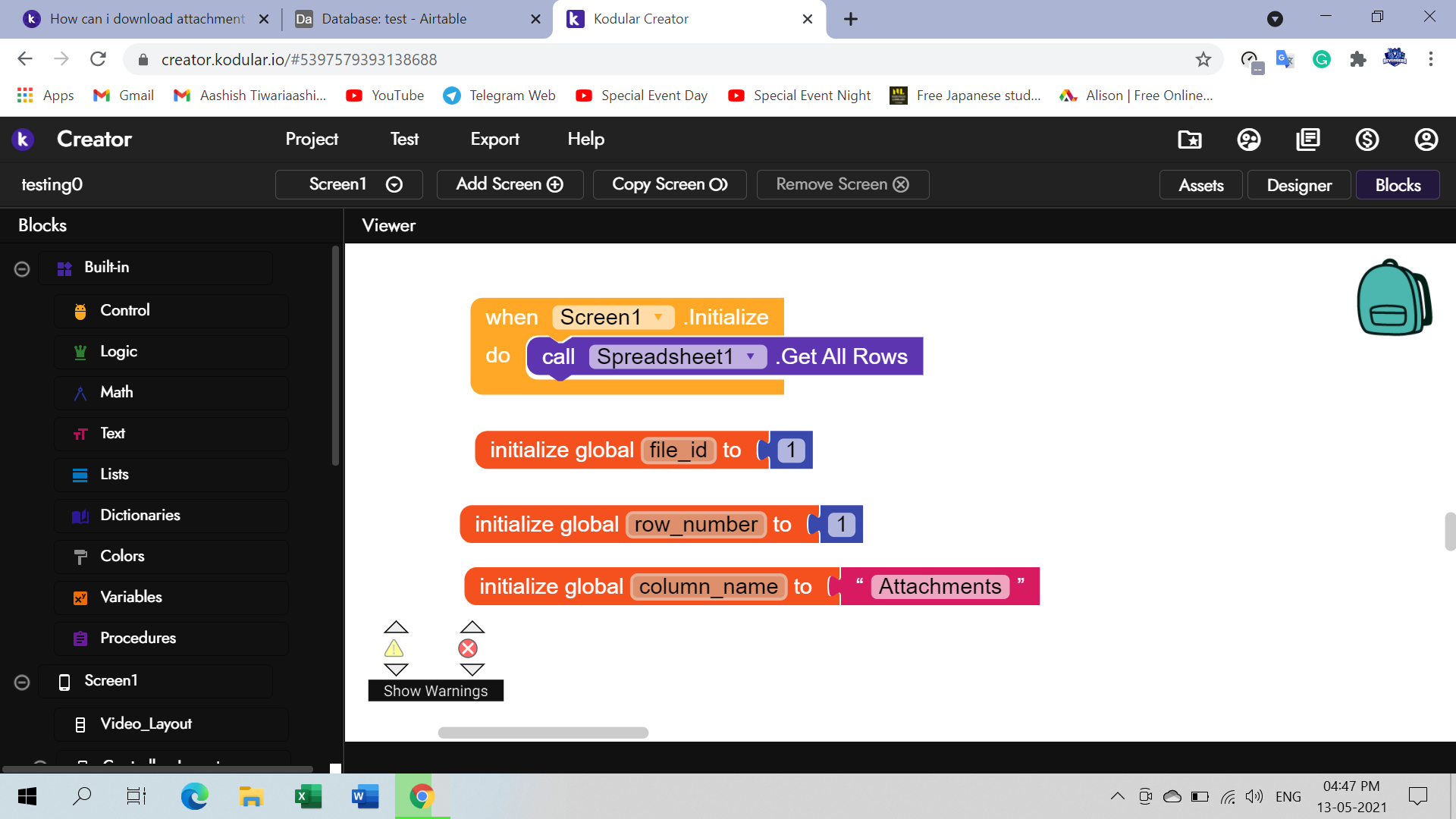Open the account profile icon

pyautogui.click(x=1426, y=140)
